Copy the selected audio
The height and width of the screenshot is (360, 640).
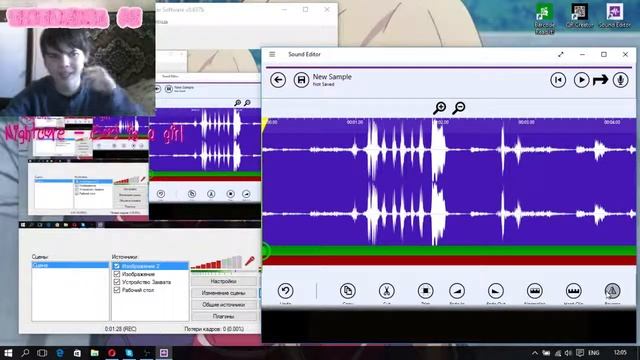tap(347, 291)
